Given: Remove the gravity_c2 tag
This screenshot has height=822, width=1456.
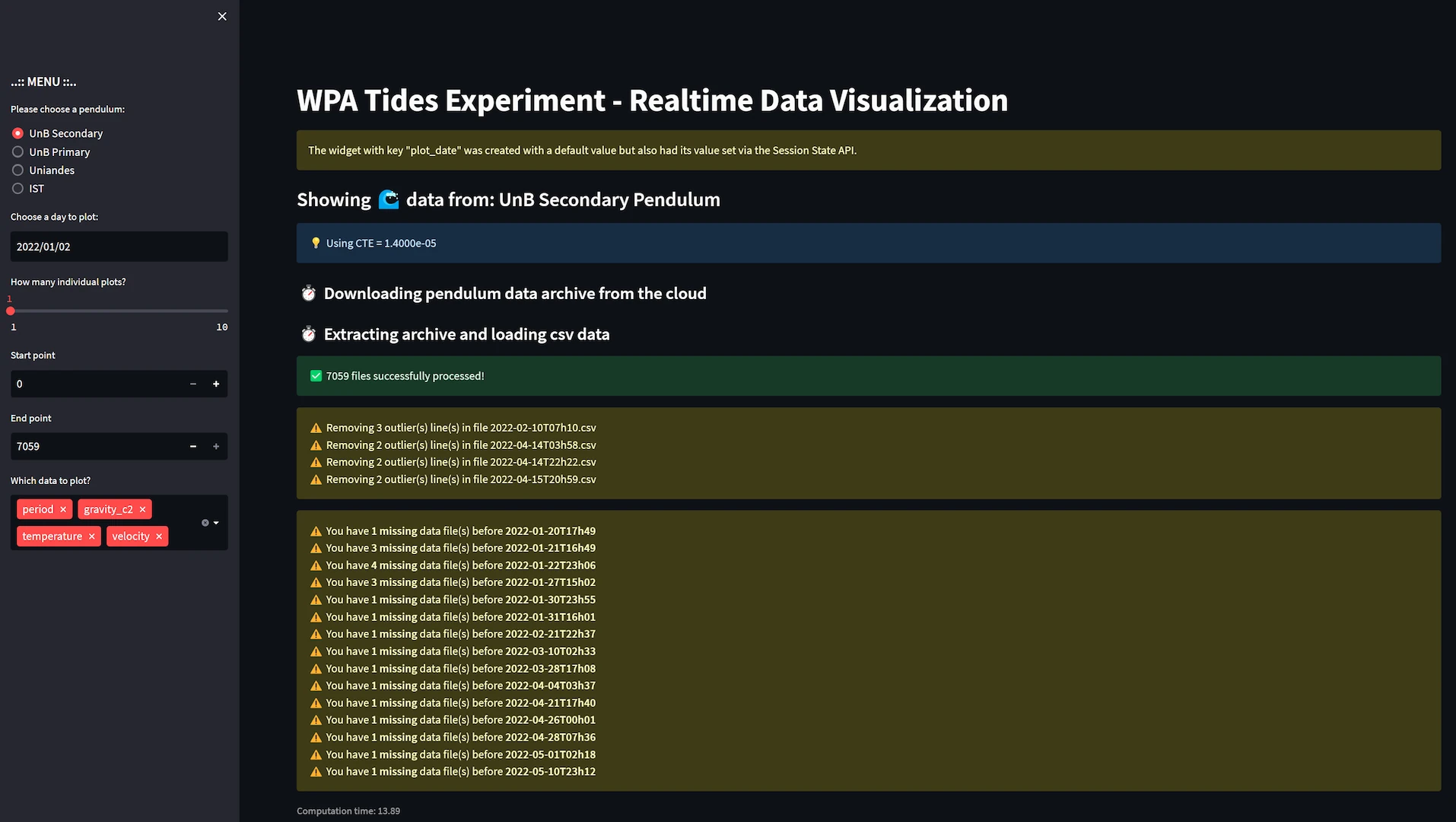Looking at the screenshot, I should [x=142, y=509].
